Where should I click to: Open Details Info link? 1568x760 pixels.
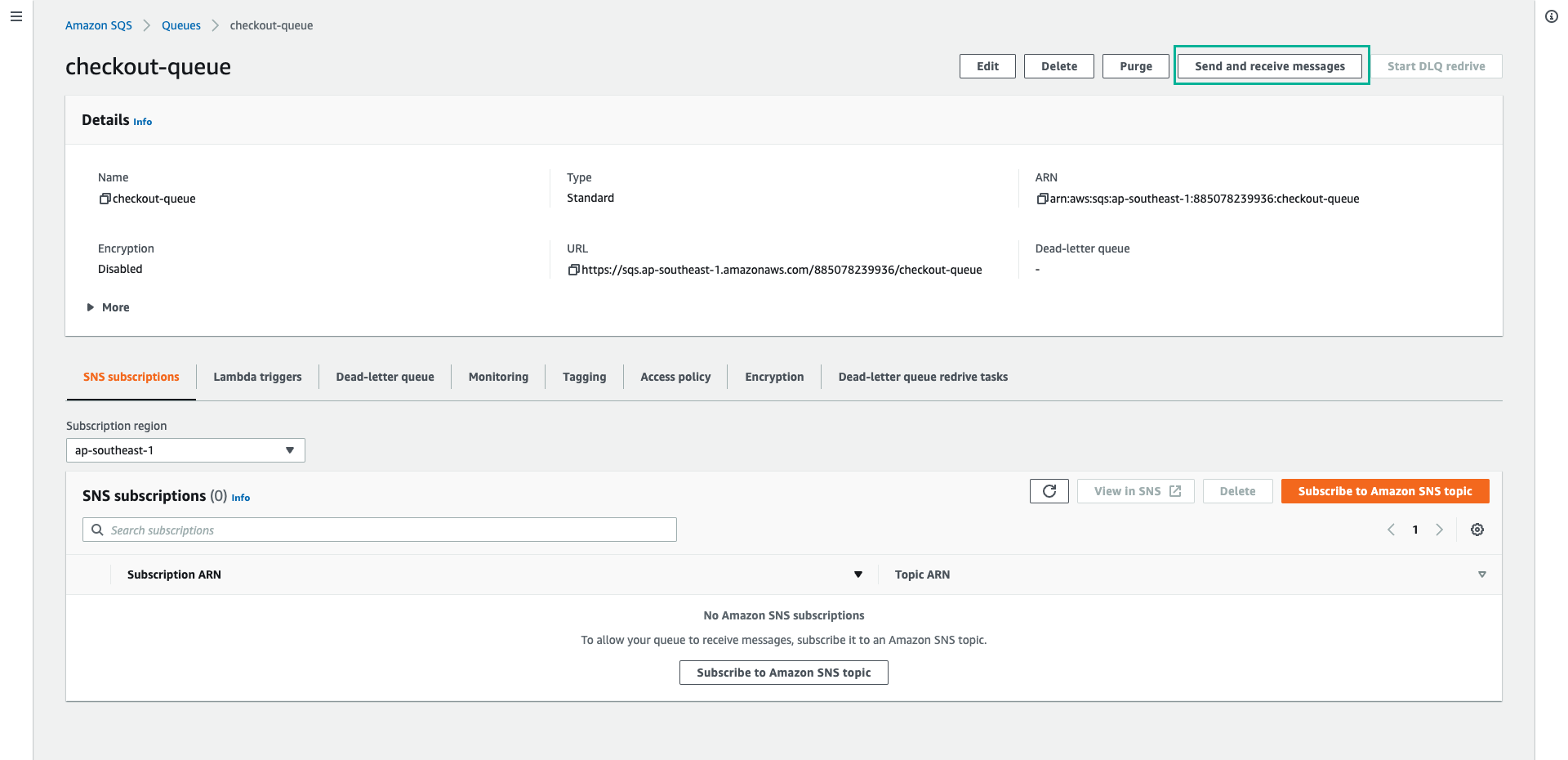pos(143,122)
